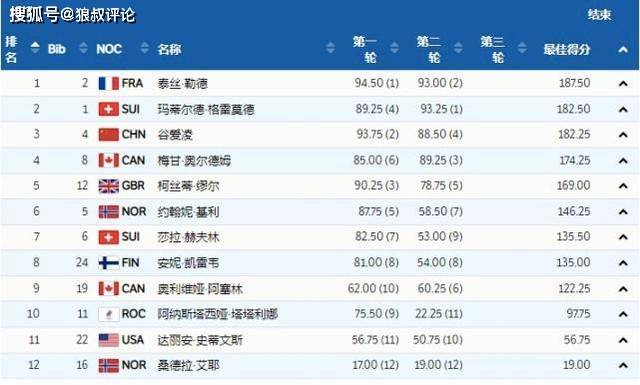Open athlete name 谷爱凌
The image size is (640, 385).
(175, 135)
